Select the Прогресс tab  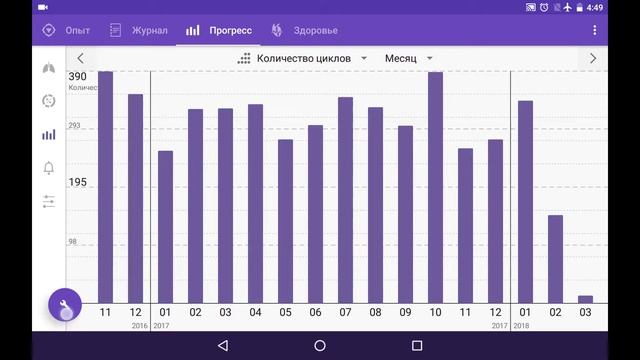[218, 30]
